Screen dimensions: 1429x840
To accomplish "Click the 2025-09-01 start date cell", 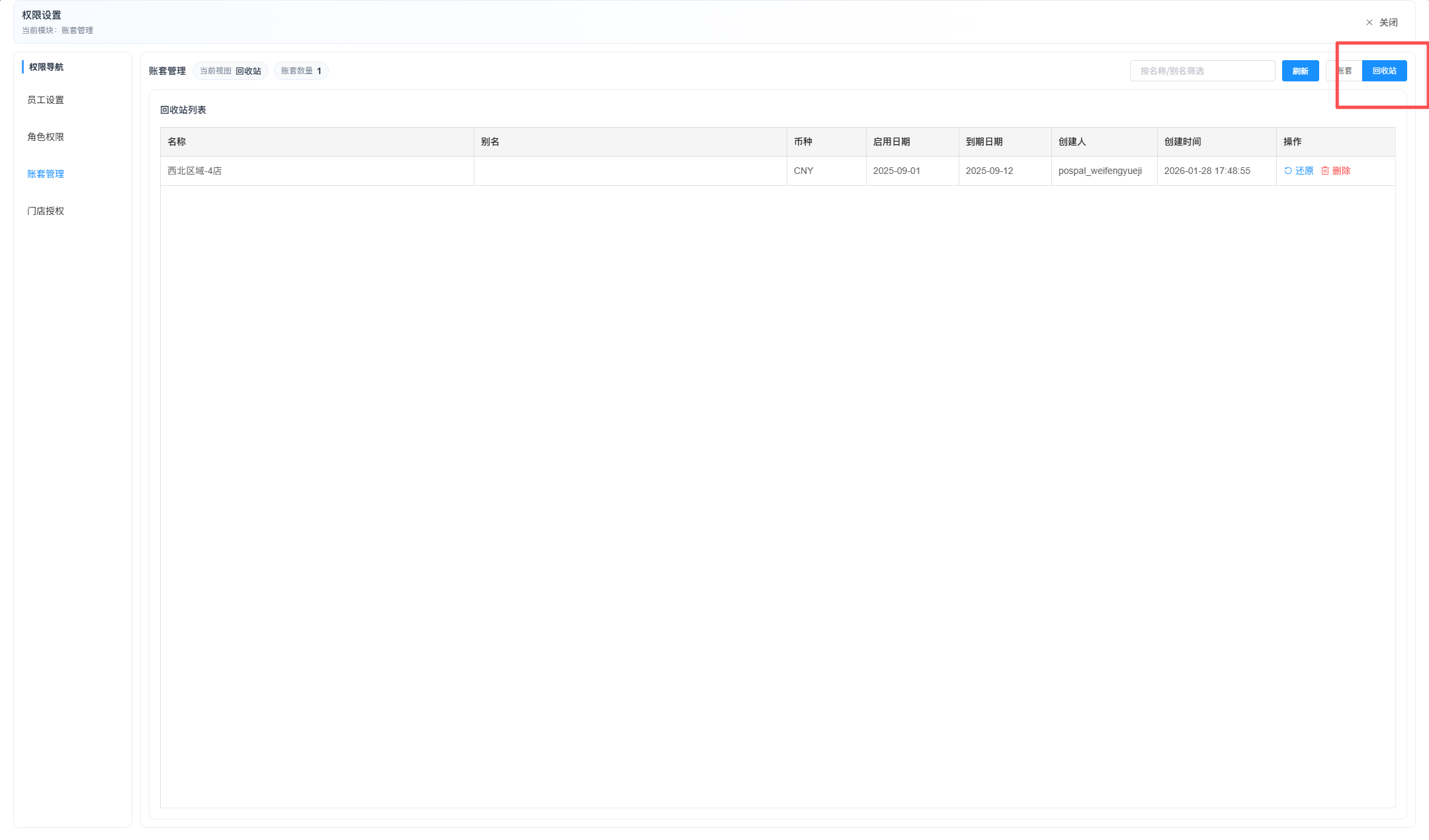I will [912, 171].
